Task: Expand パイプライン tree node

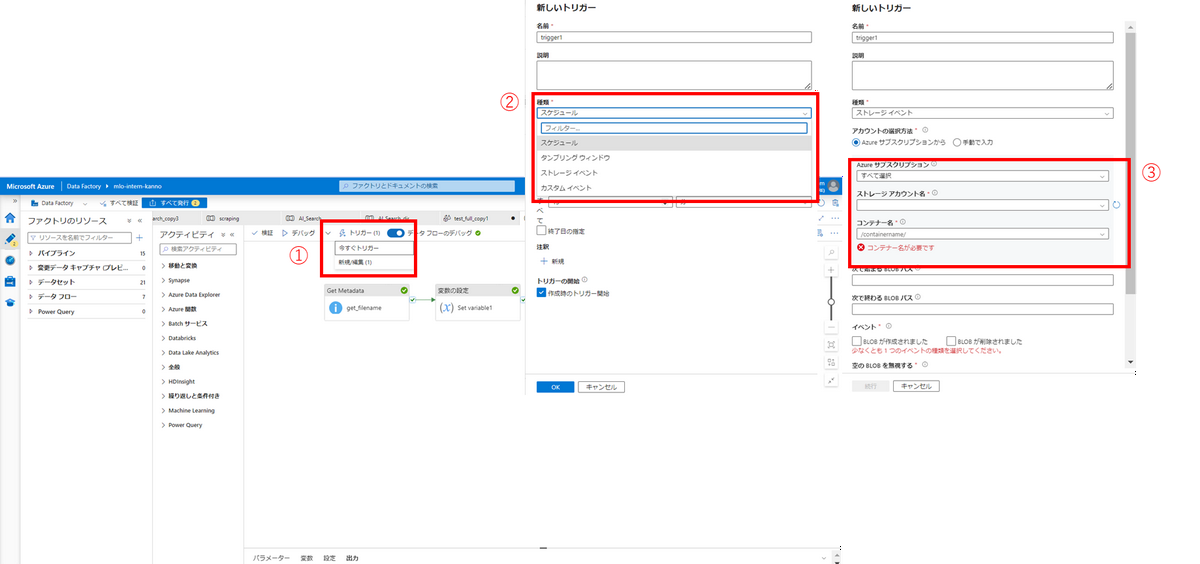Action: click(31, 254)
